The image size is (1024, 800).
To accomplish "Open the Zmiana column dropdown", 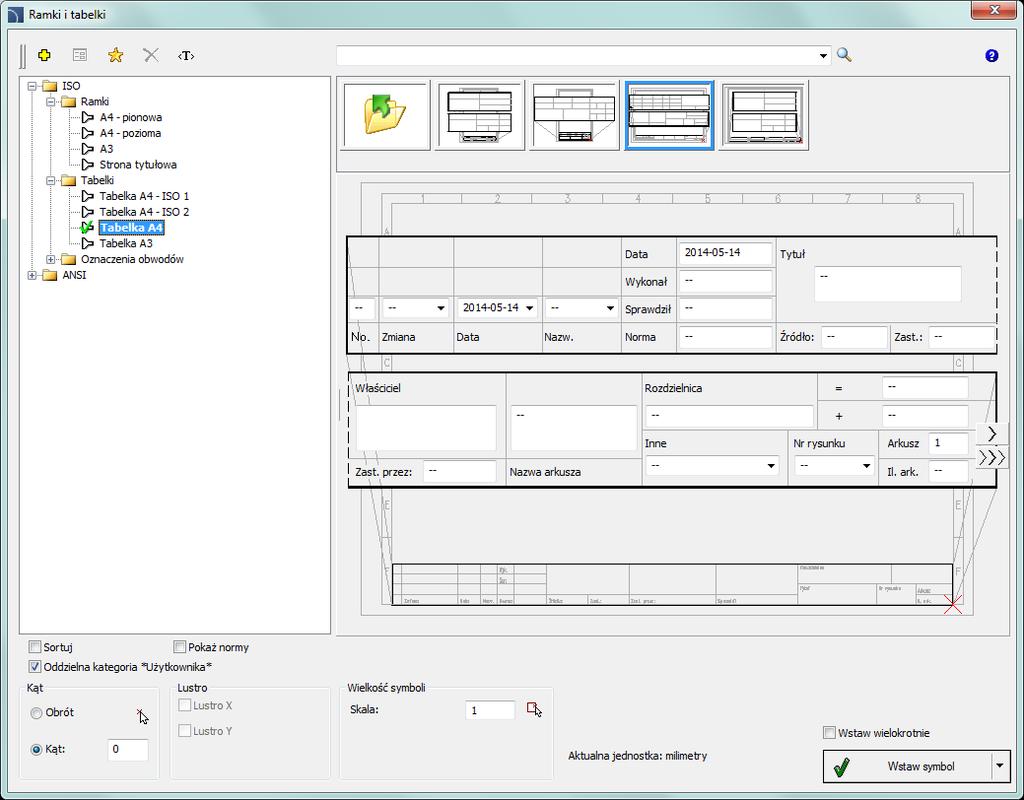I will pos(441,308).
